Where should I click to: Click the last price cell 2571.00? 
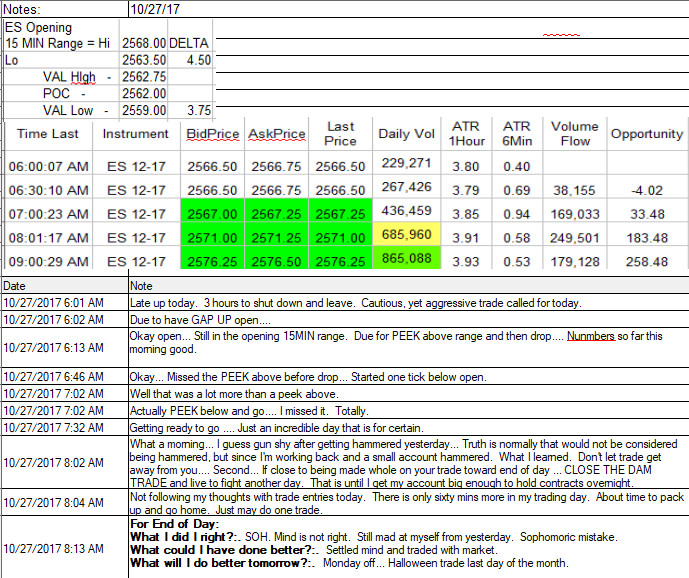click(x=341, y=238)
